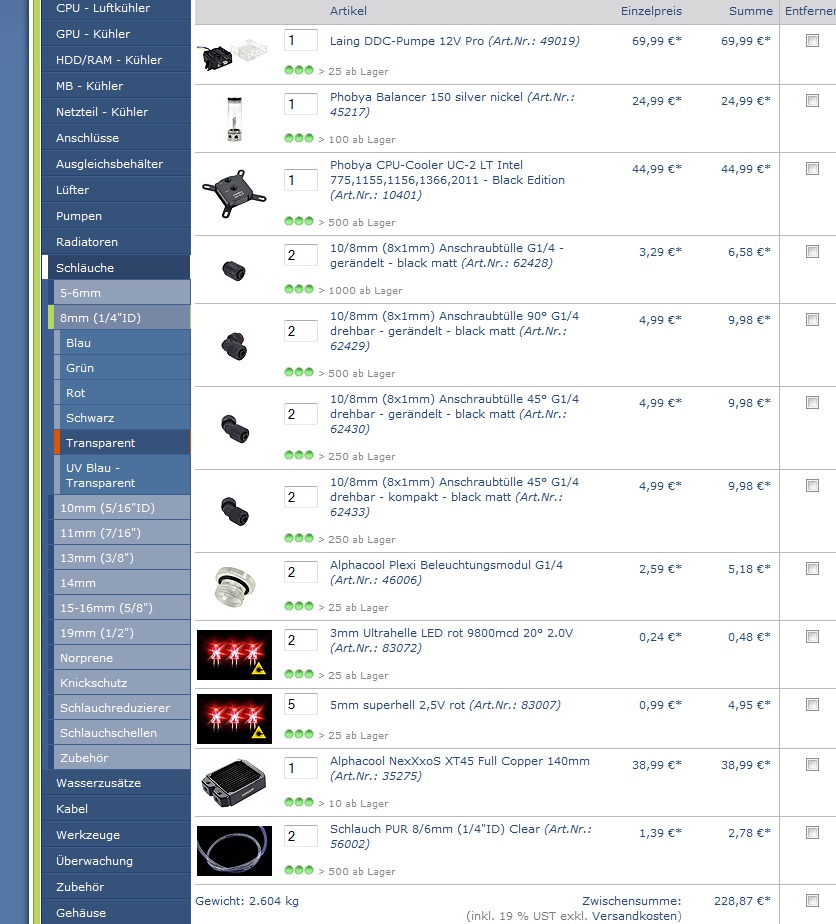Open Alphacool Plexi Beleuchtungsmodul image
The width and height of the screenshot is (836, 924).
tap(234, 586)
